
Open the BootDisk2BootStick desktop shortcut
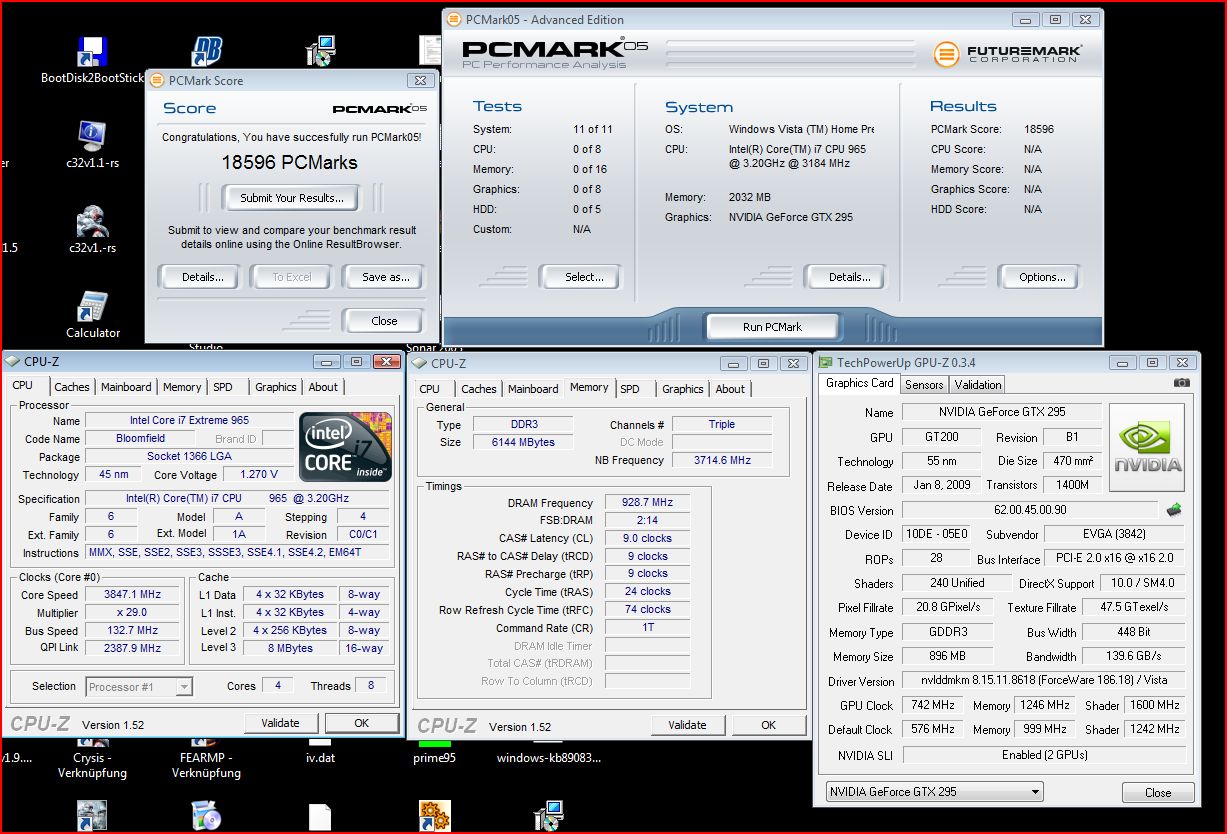[92, 60]
